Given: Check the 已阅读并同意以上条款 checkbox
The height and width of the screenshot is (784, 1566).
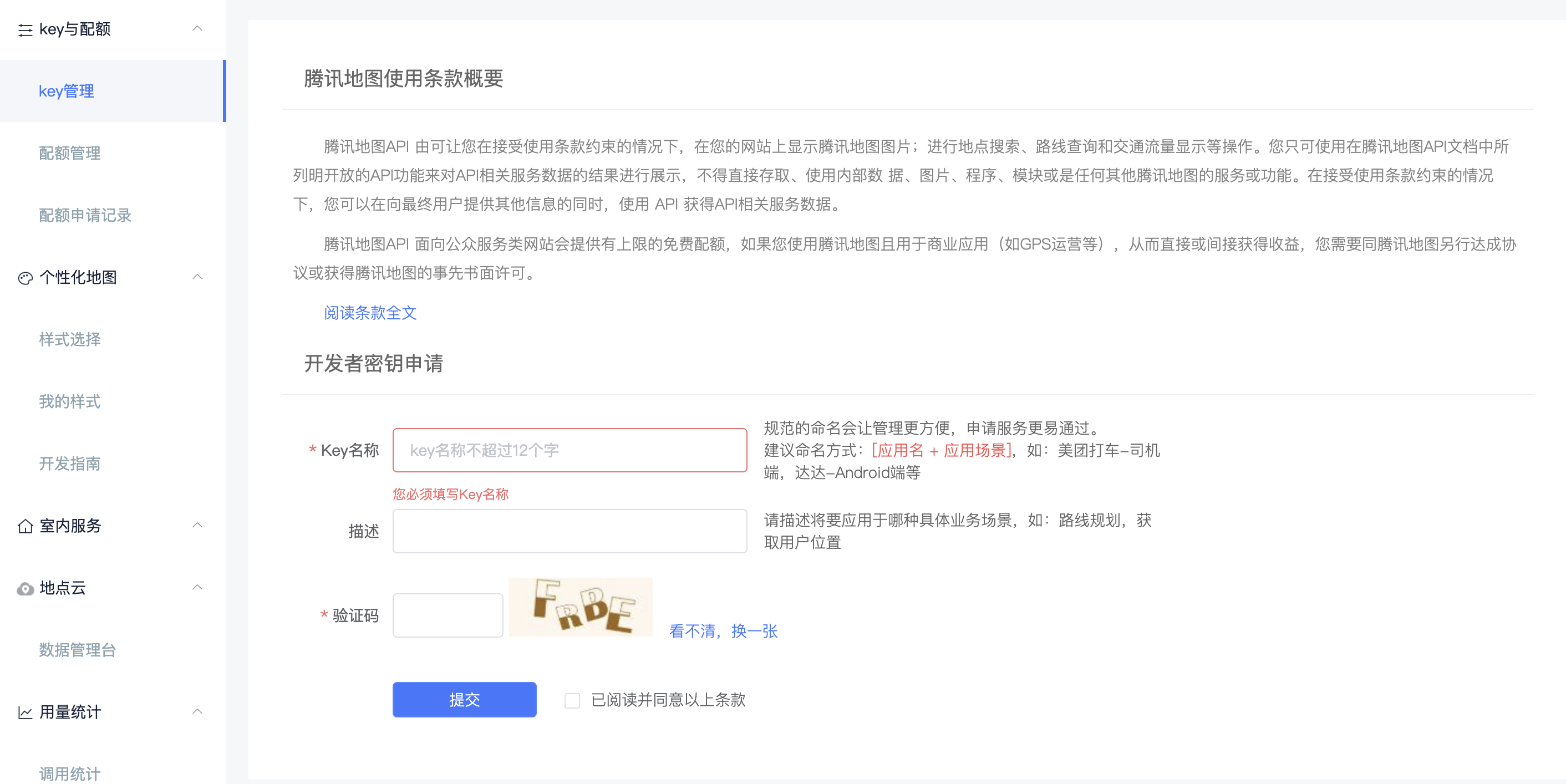Looking at the screenshot, I should pos(572,700).
